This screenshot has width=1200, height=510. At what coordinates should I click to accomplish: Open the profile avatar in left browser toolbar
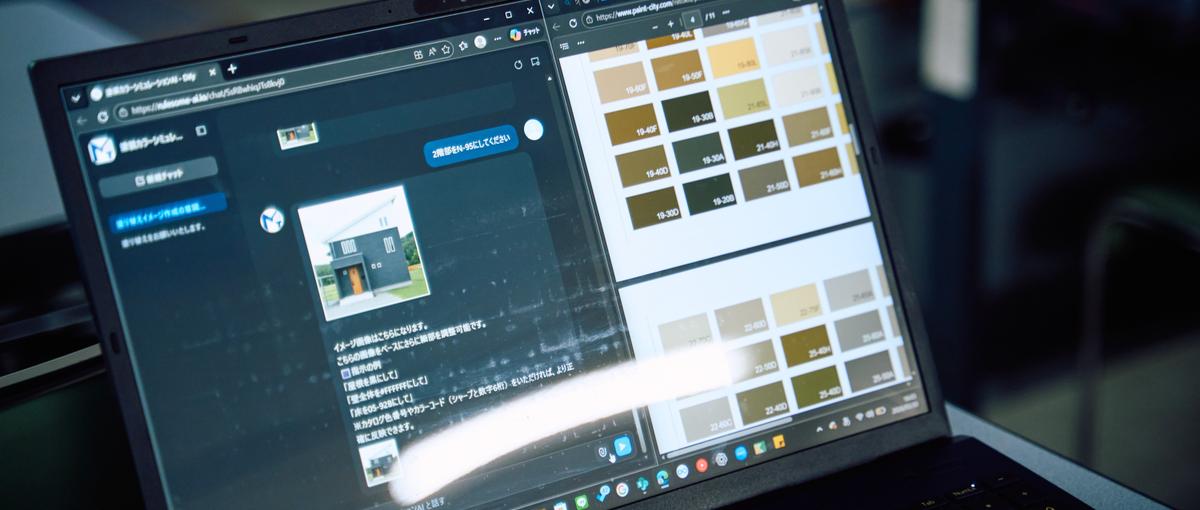pos(480,42)
